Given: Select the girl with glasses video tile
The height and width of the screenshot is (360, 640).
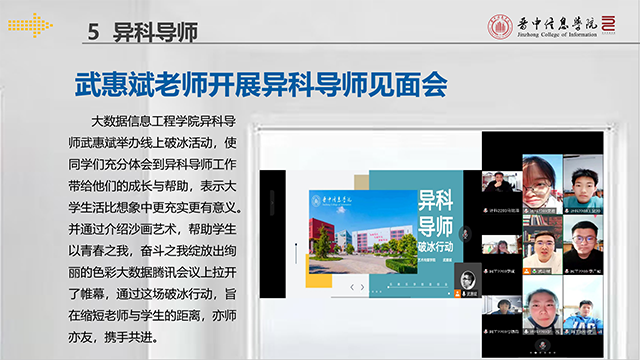Looking at the screenshot, I should coord(542,184).
